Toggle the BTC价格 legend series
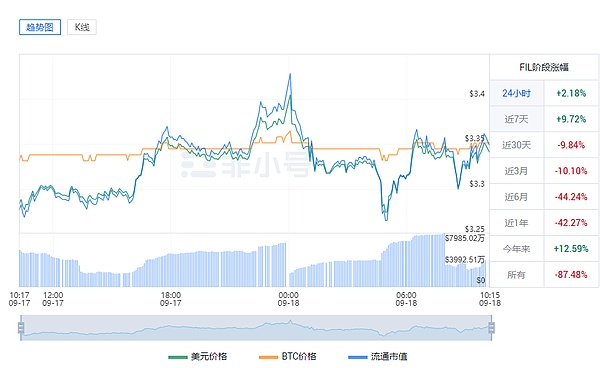600x368 pixels. (288, 357)
